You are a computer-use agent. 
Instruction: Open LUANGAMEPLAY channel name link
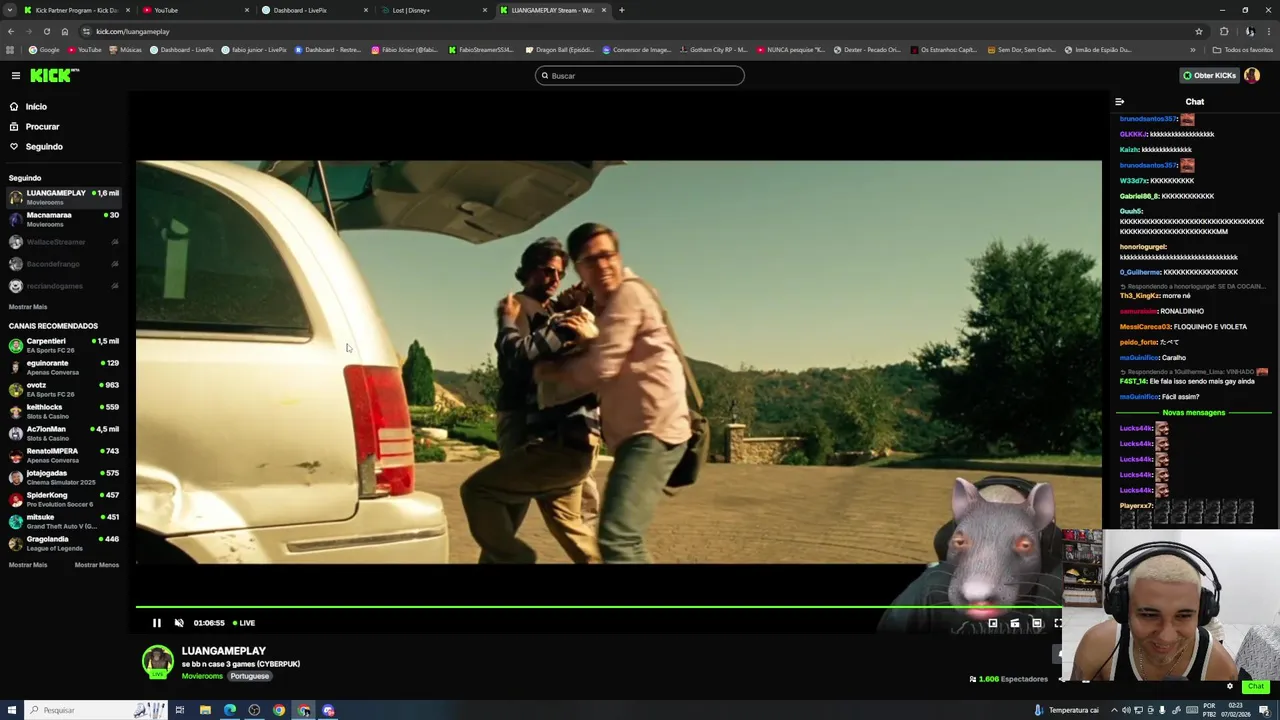223,651
